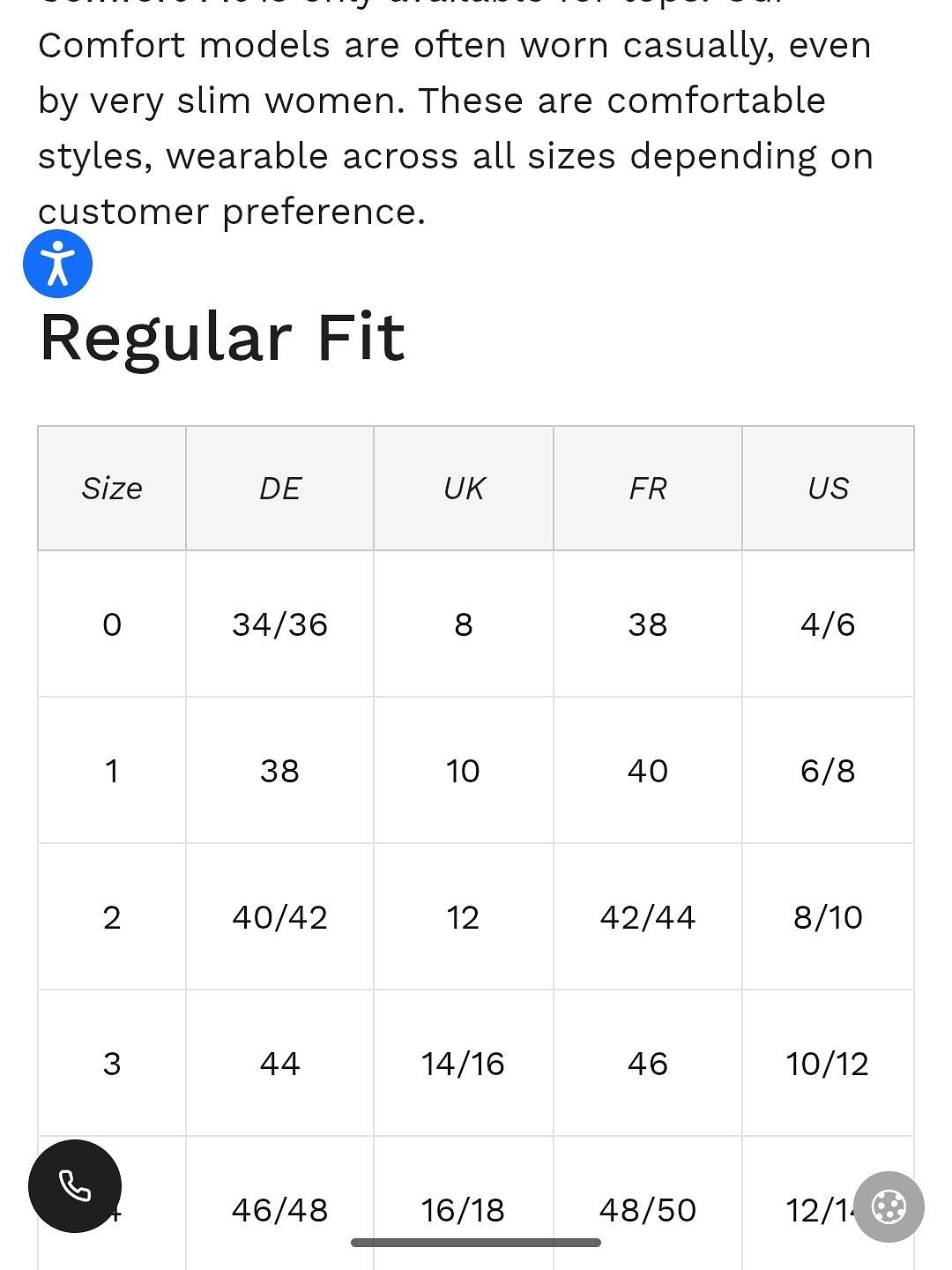Select the UK column header
The width and height of the screenshot is (952, 1270).
464,489
